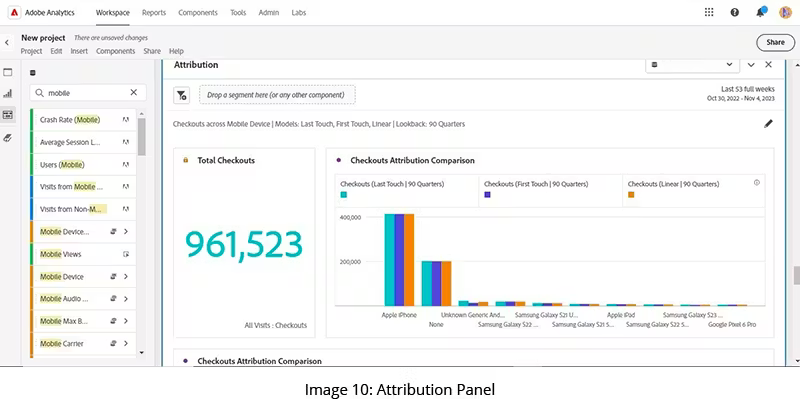
Task: Open the Tools tab
Action: pyautogui.click(x=238, y=13)
